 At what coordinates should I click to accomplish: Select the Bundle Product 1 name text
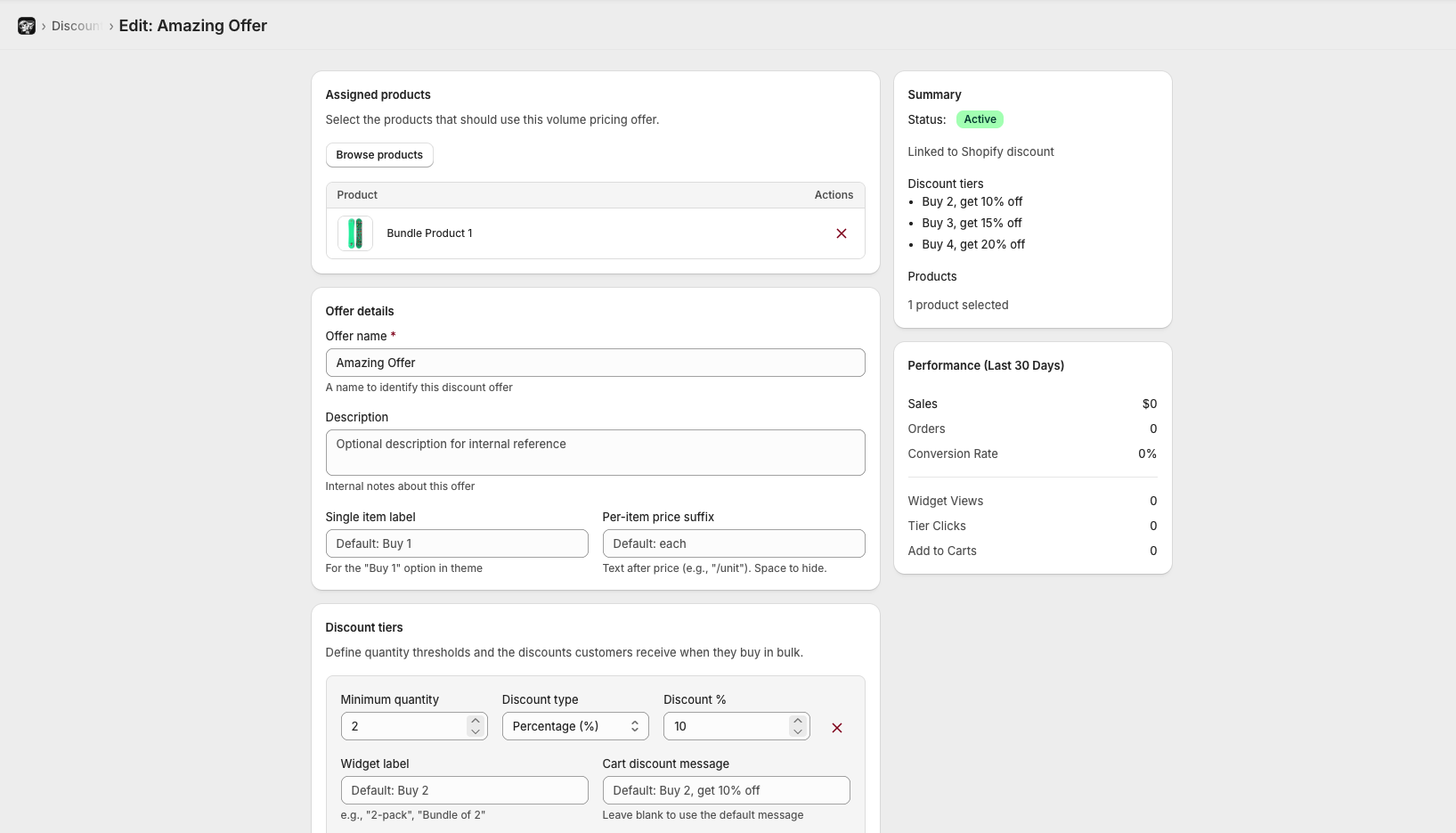pos(430,233)
